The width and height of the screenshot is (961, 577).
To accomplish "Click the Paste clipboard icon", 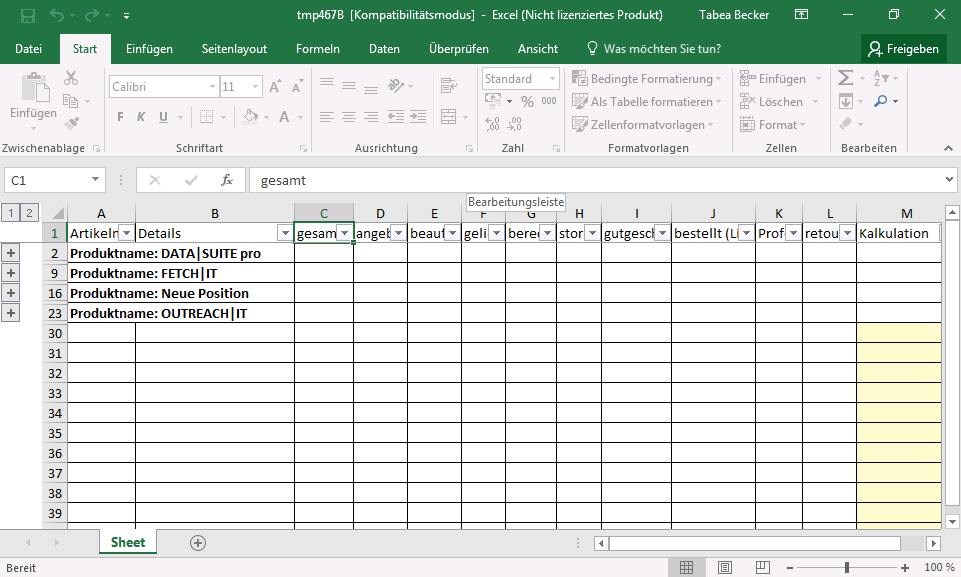I will click(35, 86).
